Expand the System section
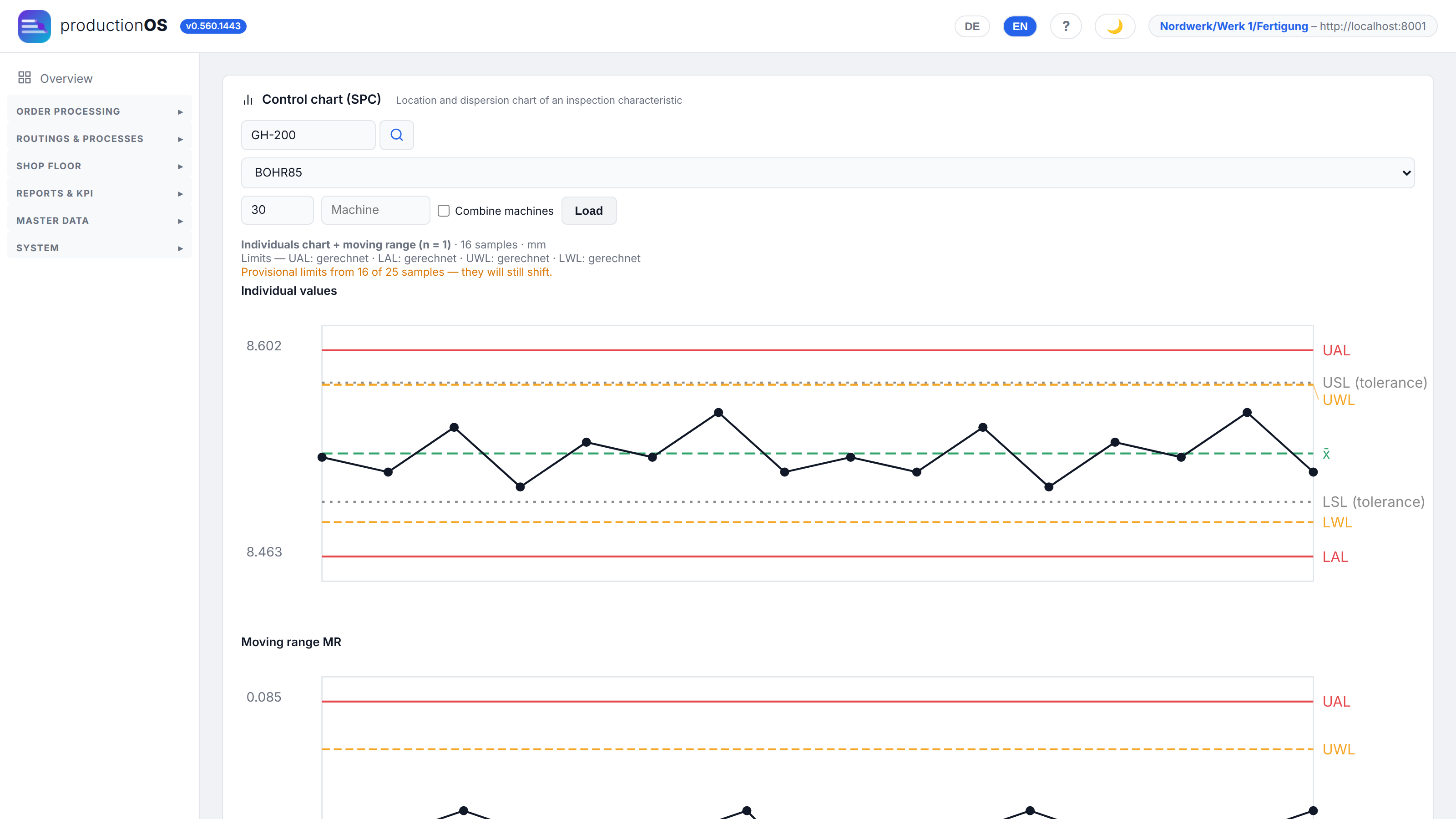Screen dimensions: 1456x819 click(x=100, y=248)
